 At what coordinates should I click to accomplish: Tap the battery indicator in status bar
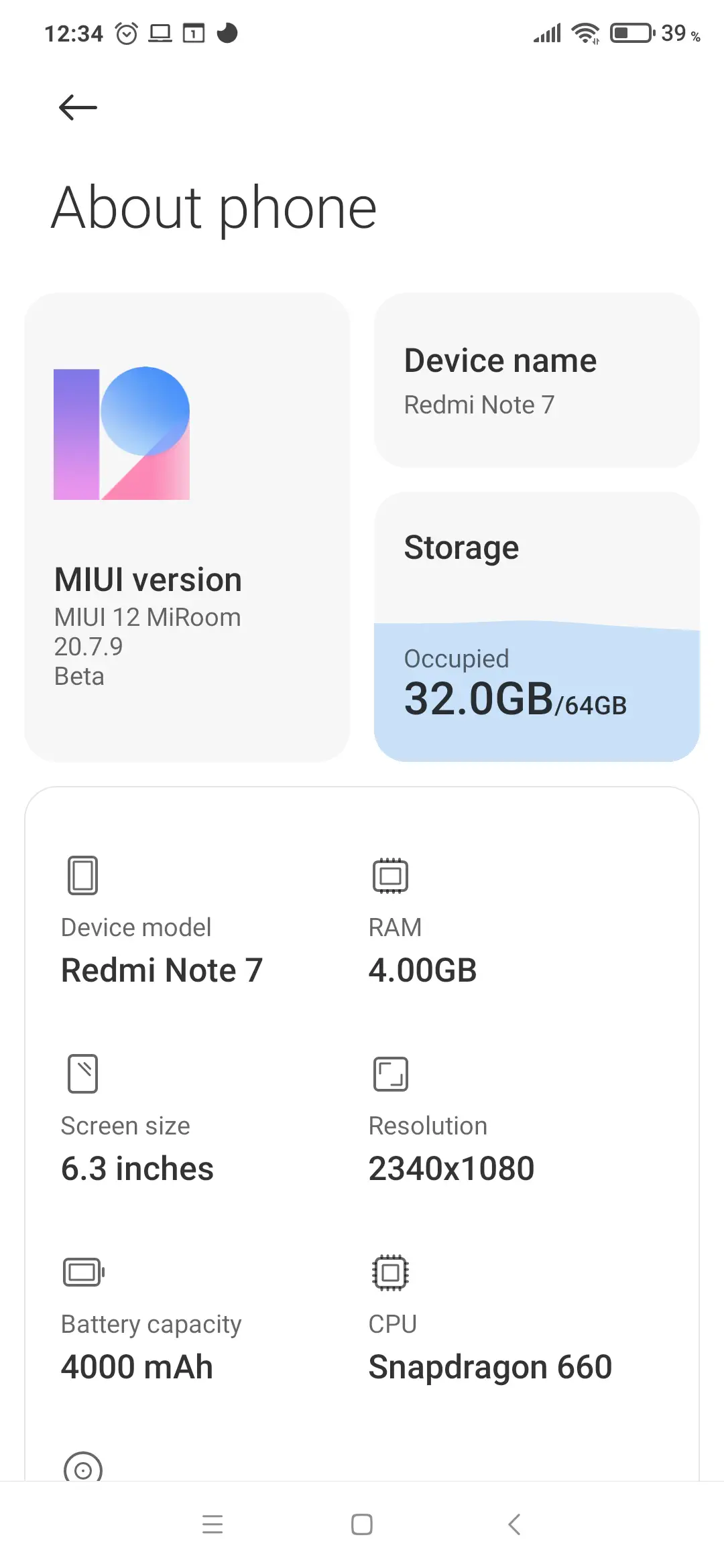pos(631,33)
